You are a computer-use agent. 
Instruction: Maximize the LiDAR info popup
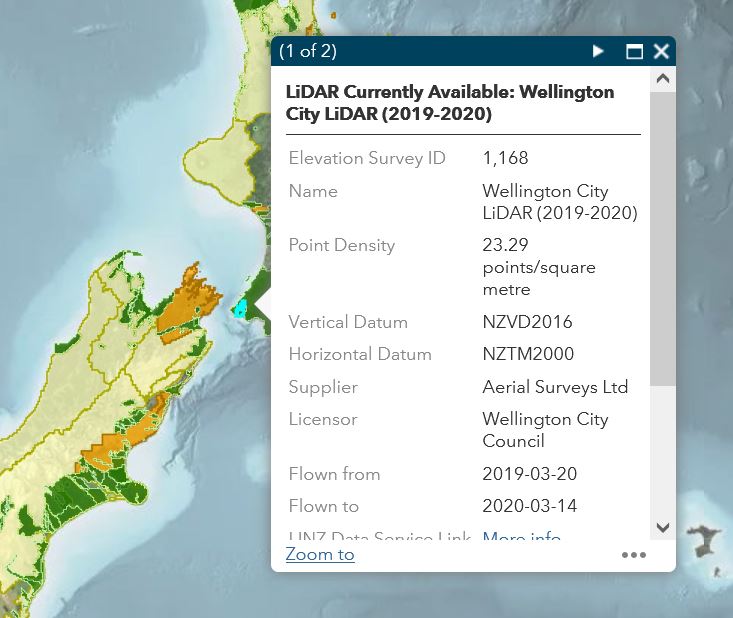tap(634, 51)
